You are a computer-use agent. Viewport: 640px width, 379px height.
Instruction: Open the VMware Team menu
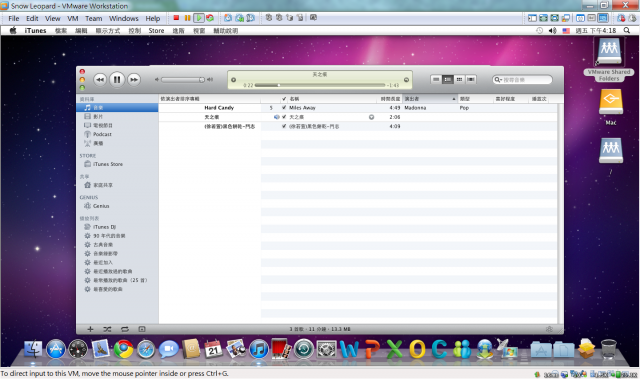93,18
